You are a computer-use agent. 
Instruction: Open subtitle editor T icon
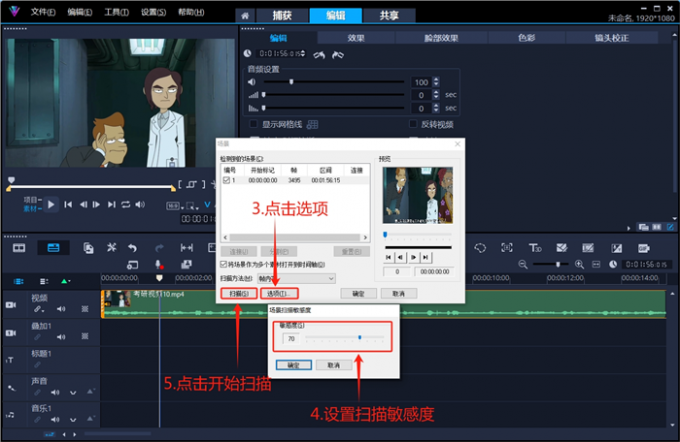click(535, 248)
